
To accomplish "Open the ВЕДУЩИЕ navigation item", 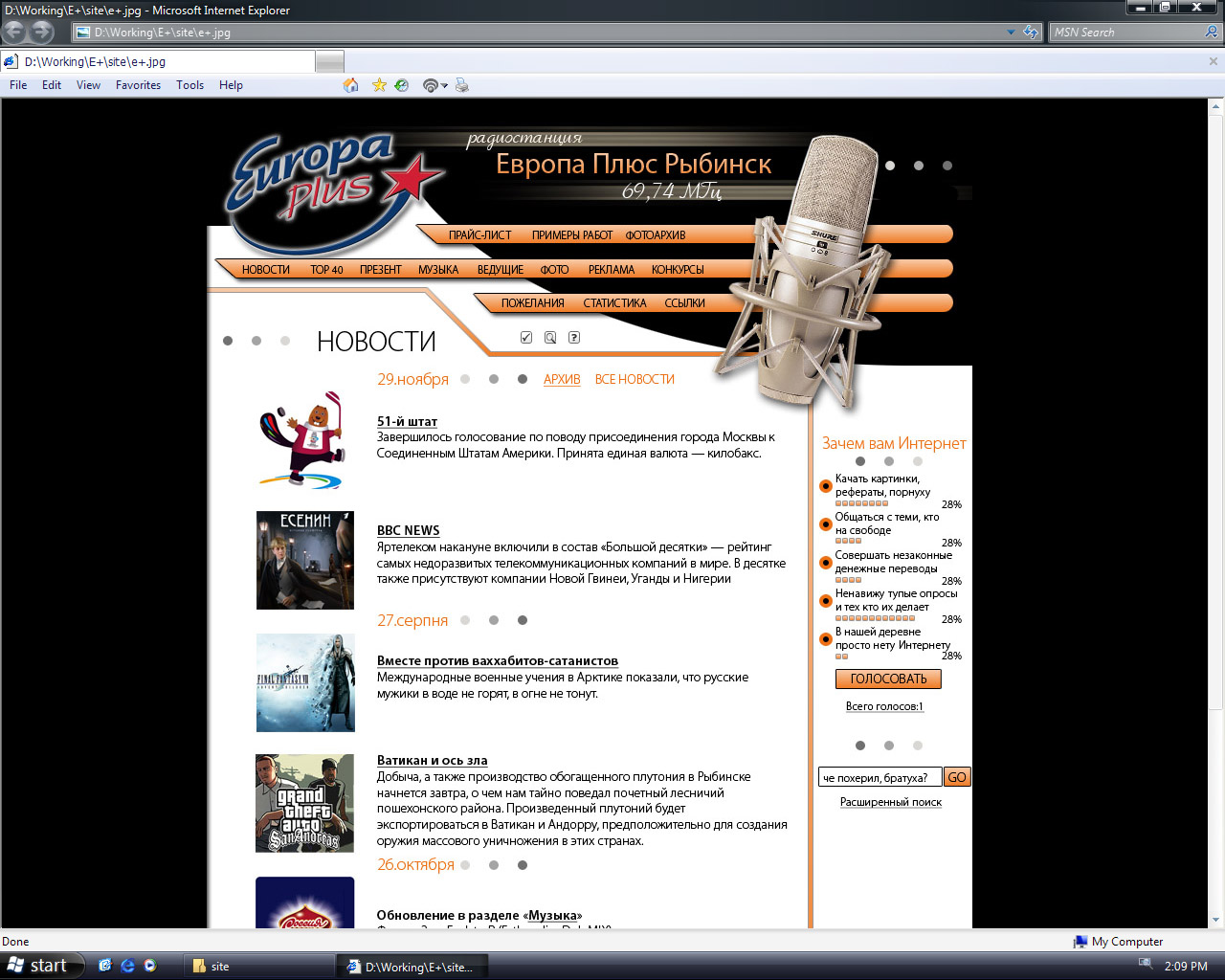I will pyautogui.click(x=501, y=270).
